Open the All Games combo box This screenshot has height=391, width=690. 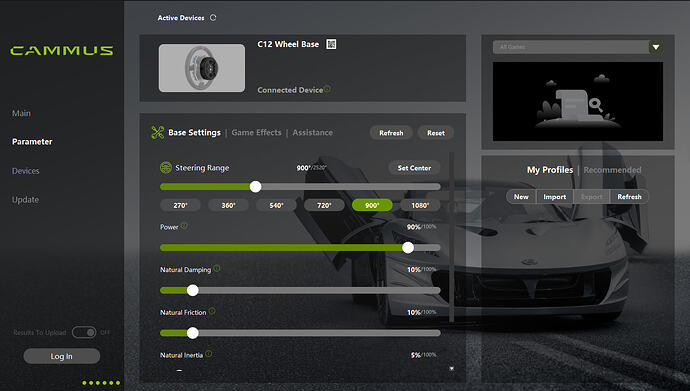577,47
